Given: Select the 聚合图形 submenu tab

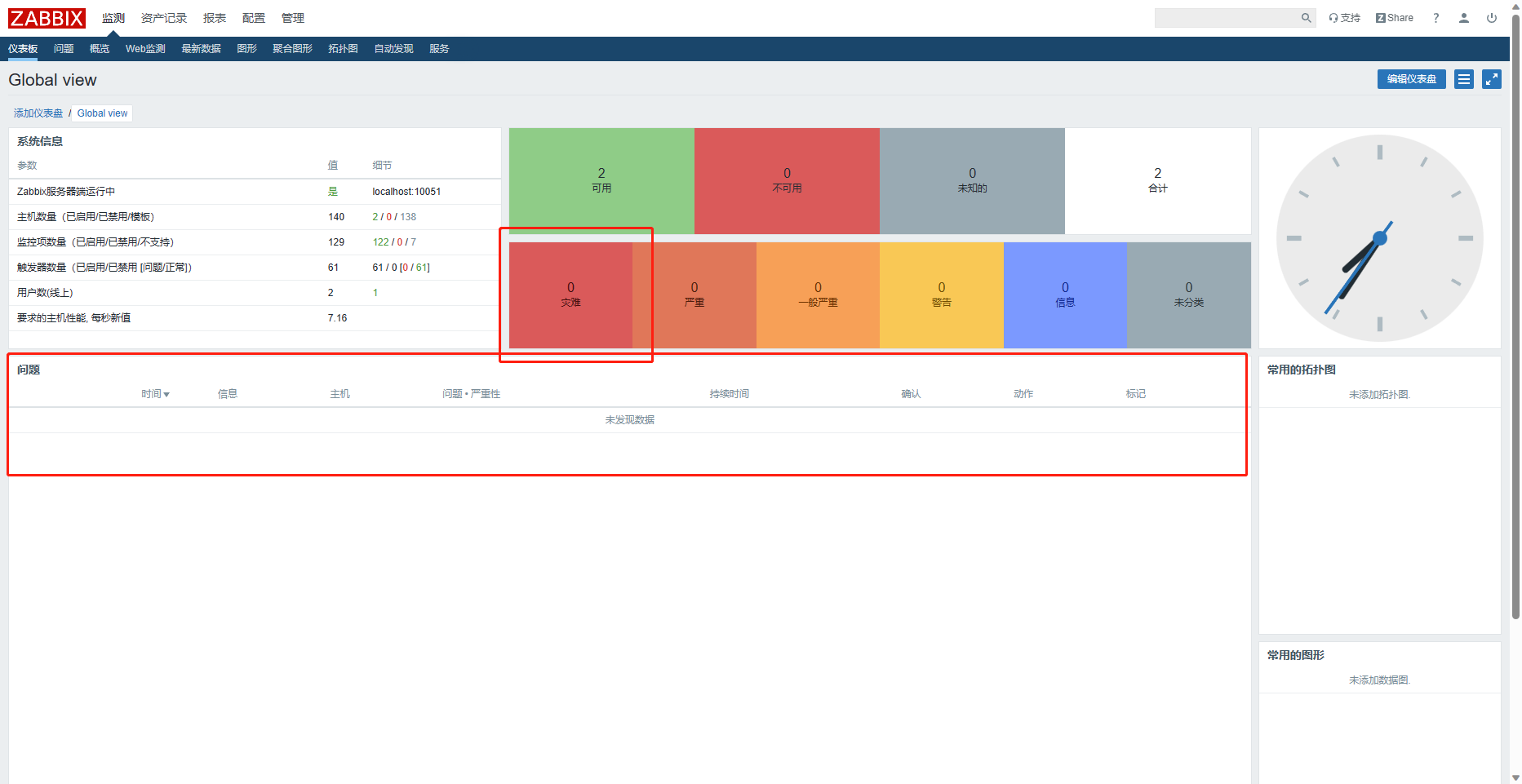Looking at the screenshot, I should tap(292, 49).
